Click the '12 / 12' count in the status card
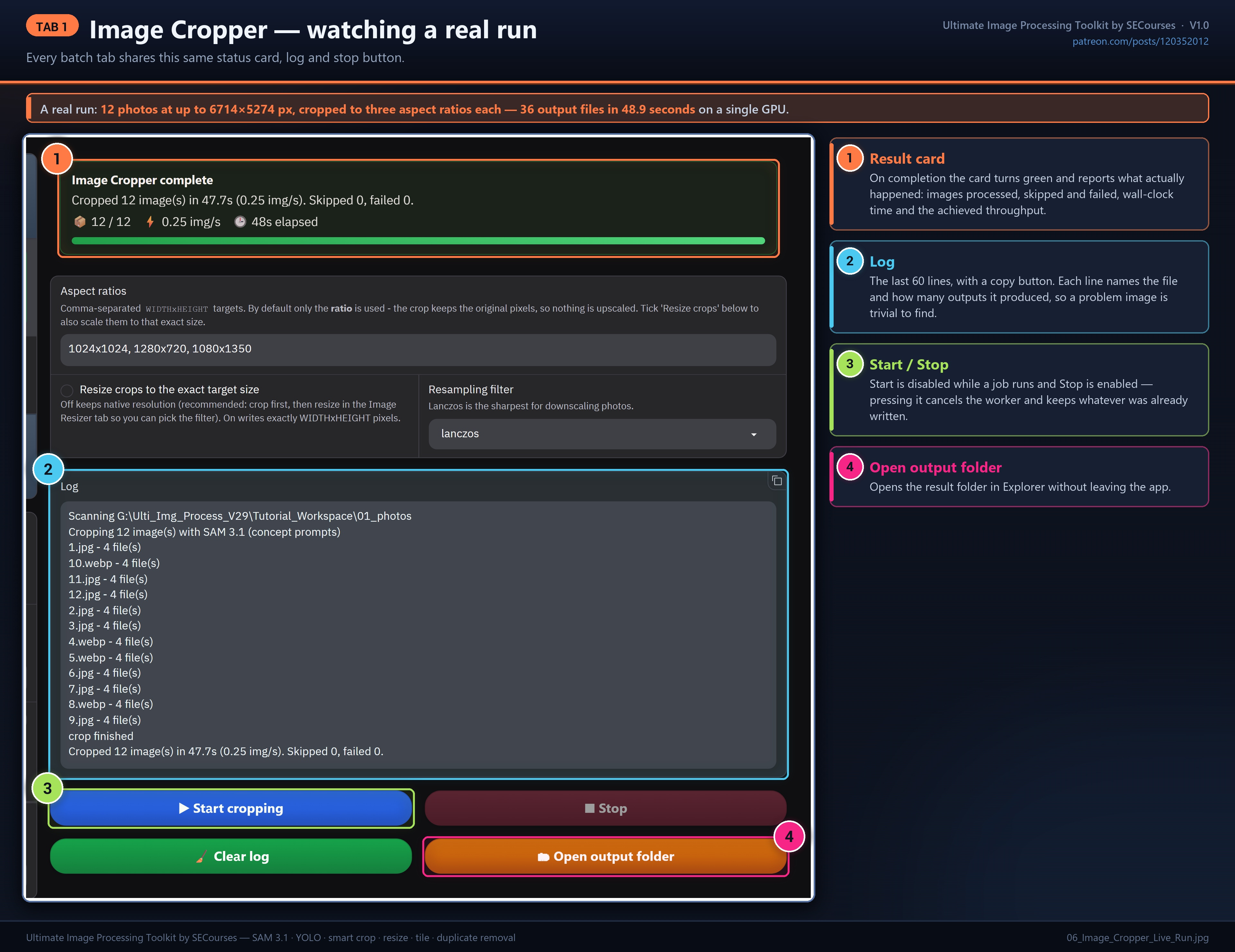 click(x=111, y=222)
